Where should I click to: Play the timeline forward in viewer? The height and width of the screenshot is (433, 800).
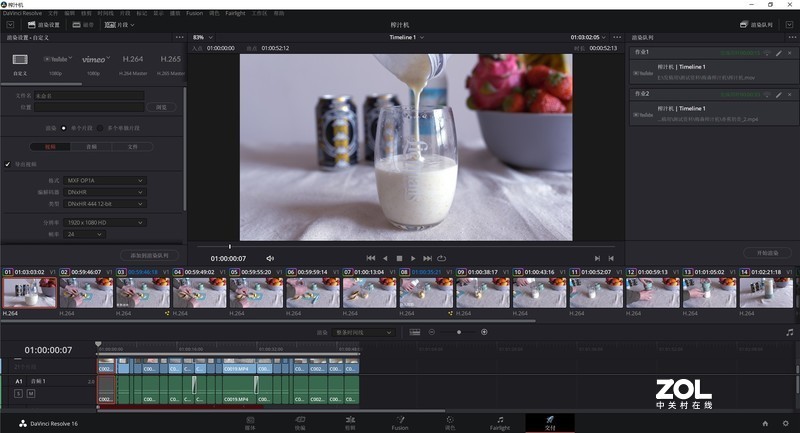[413, 258]
